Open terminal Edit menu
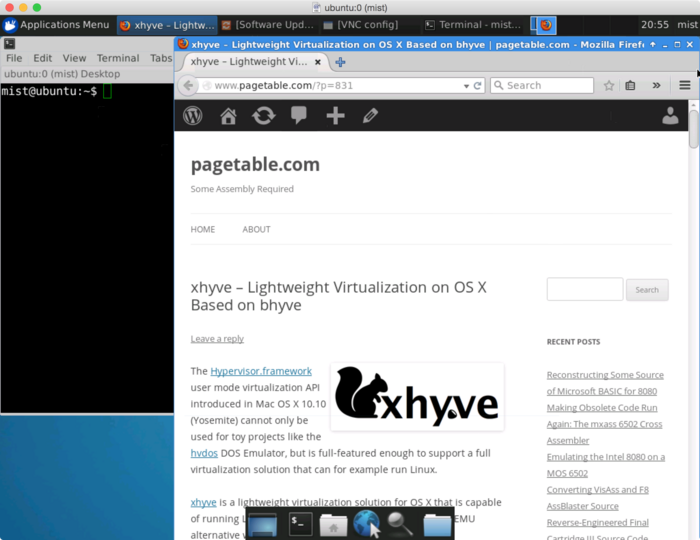This screenshot has height=540, width=700. click(42, 58)
